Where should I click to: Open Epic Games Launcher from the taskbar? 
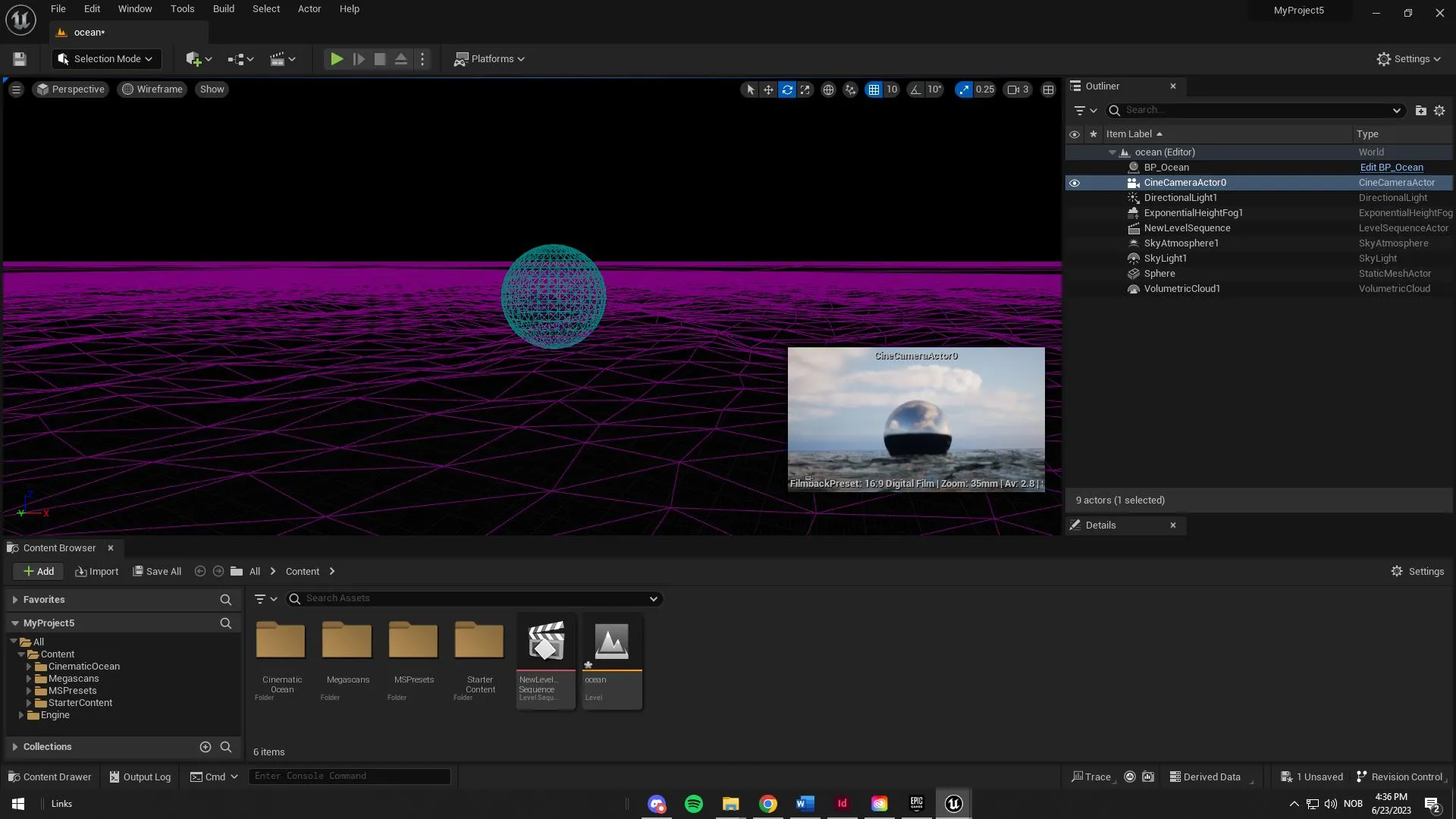pyautogui.click(x=917, y=804)
